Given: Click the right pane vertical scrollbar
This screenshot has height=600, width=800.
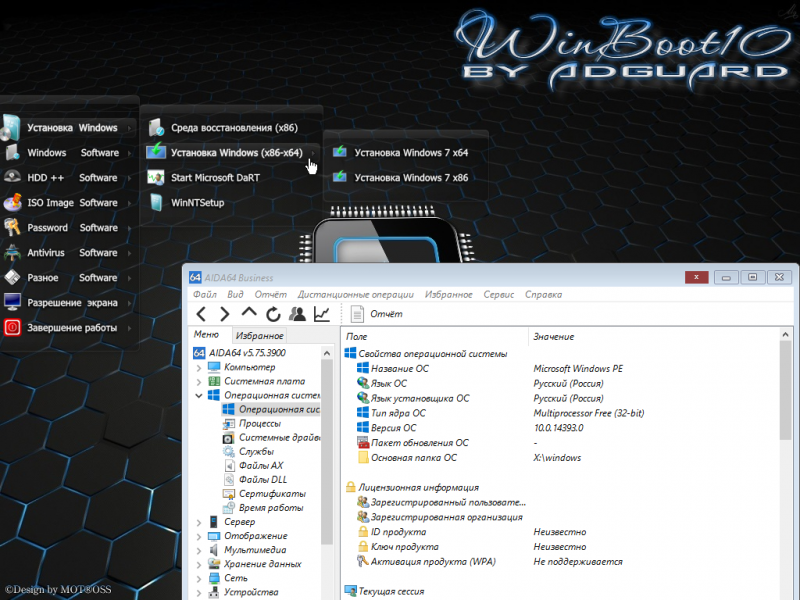Looking at the screenshot, I should click(785, 459).
